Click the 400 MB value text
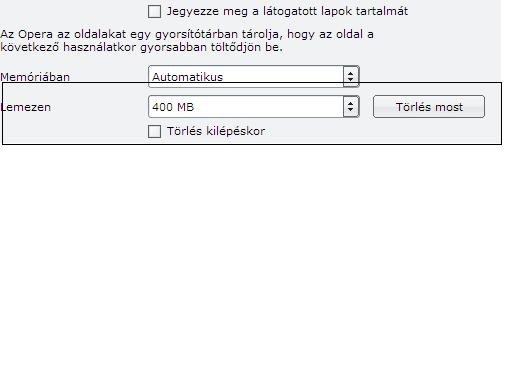 tap(173, 107)
